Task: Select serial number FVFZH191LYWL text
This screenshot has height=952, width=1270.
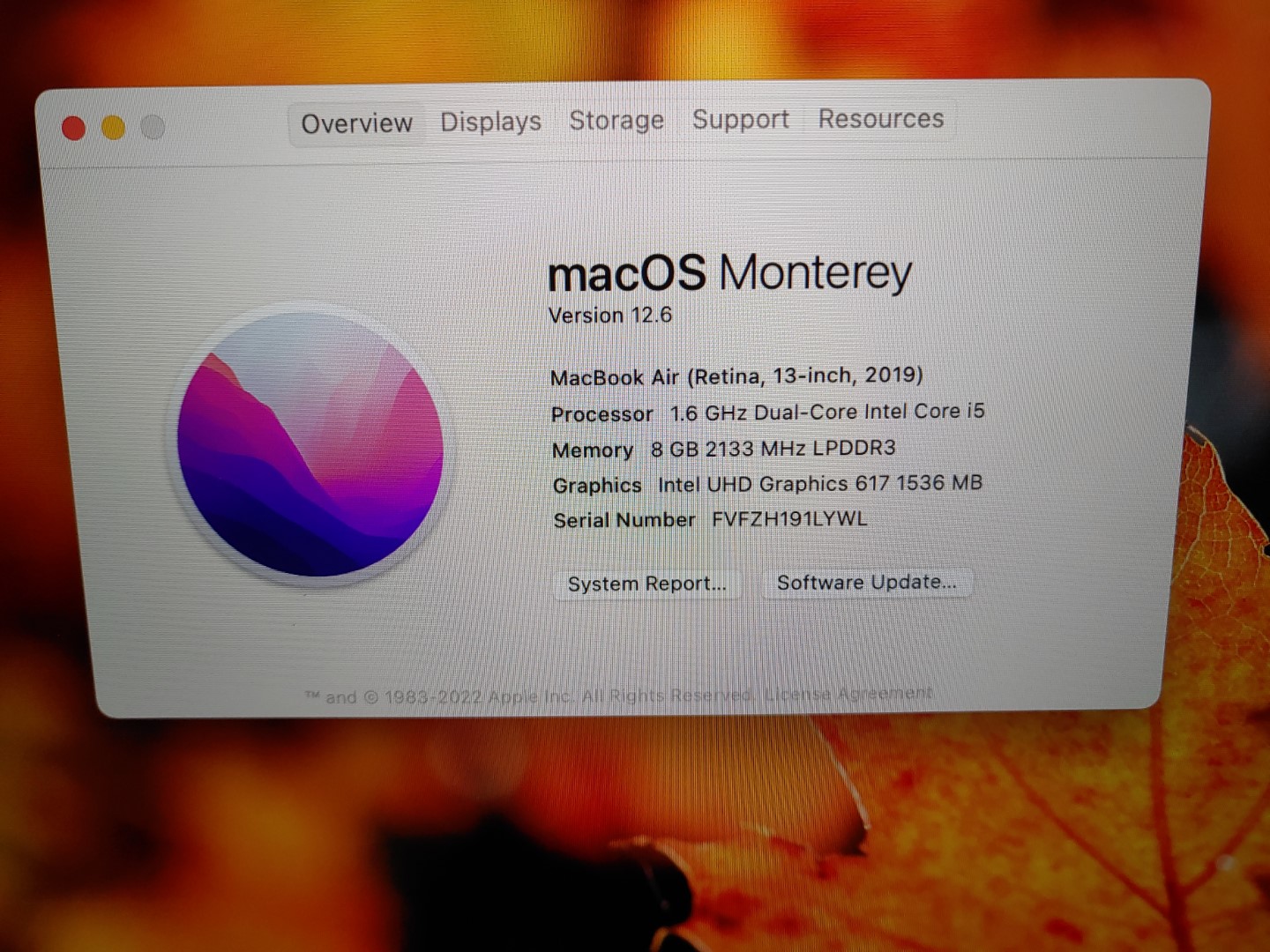Action: [789, 518]
